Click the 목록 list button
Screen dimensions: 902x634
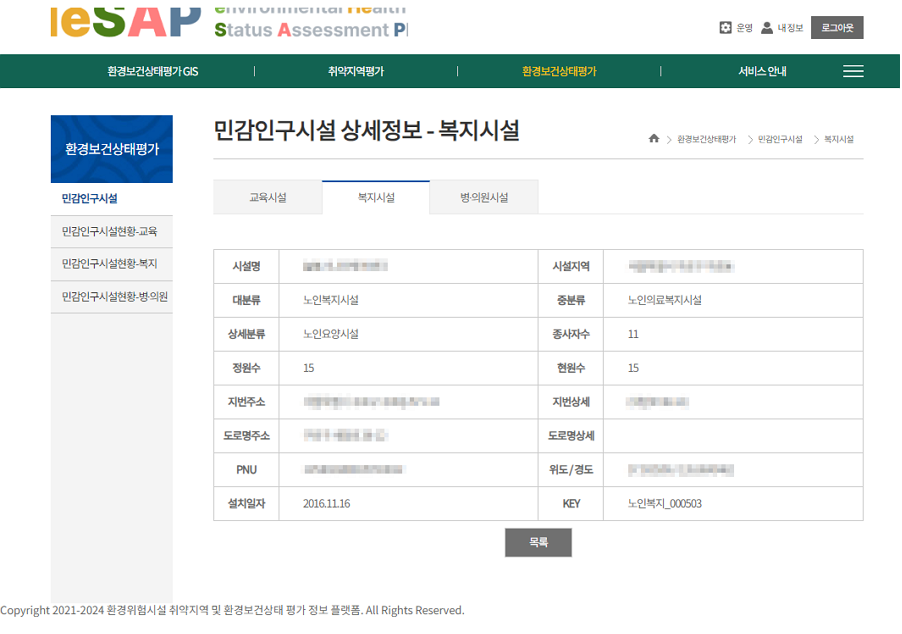tap(538, 543)
